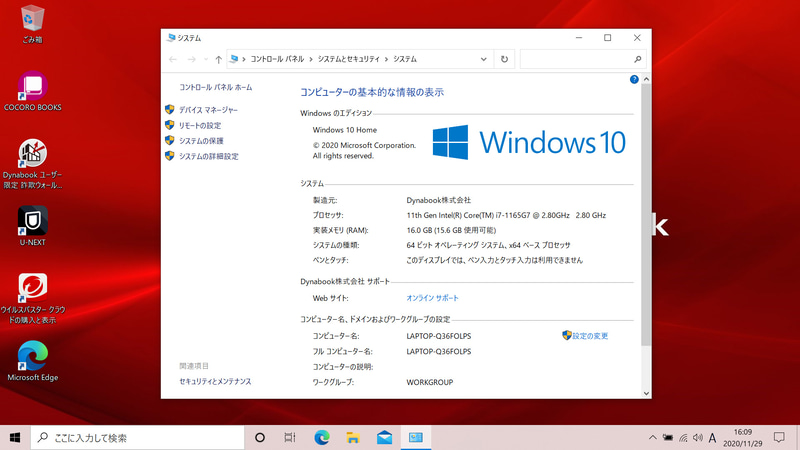This screenshot has width=800, height=450.
Task: Click the システム breadcrumb in address bar
Action: [405, 59]
